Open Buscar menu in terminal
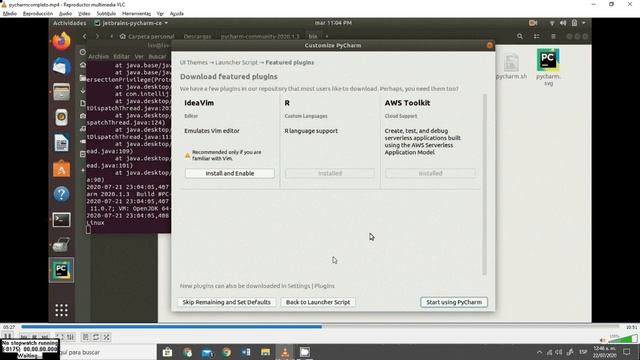The width and height of the screenshot is (640, 360). click(x=157, y=56)
